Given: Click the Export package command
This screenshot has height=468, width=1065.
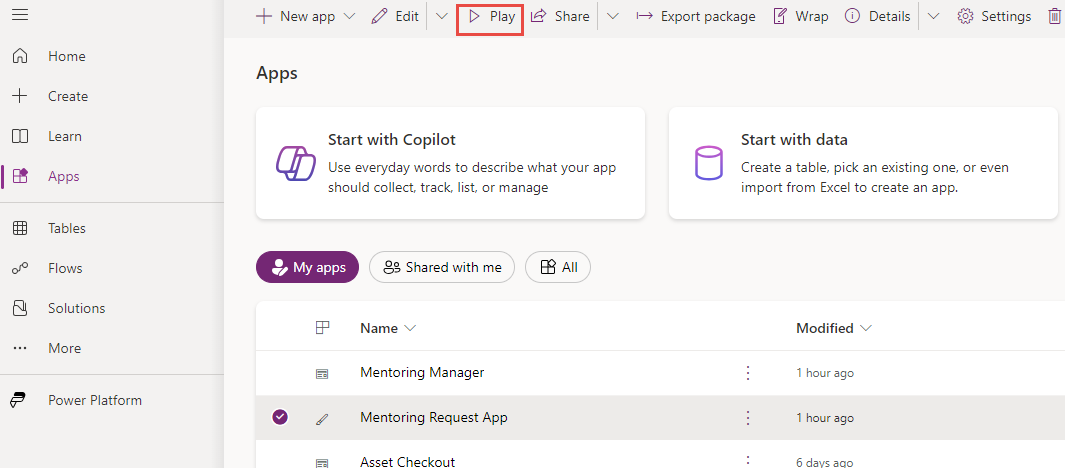Looking at the screenshot, I should (x=695, y=17).
